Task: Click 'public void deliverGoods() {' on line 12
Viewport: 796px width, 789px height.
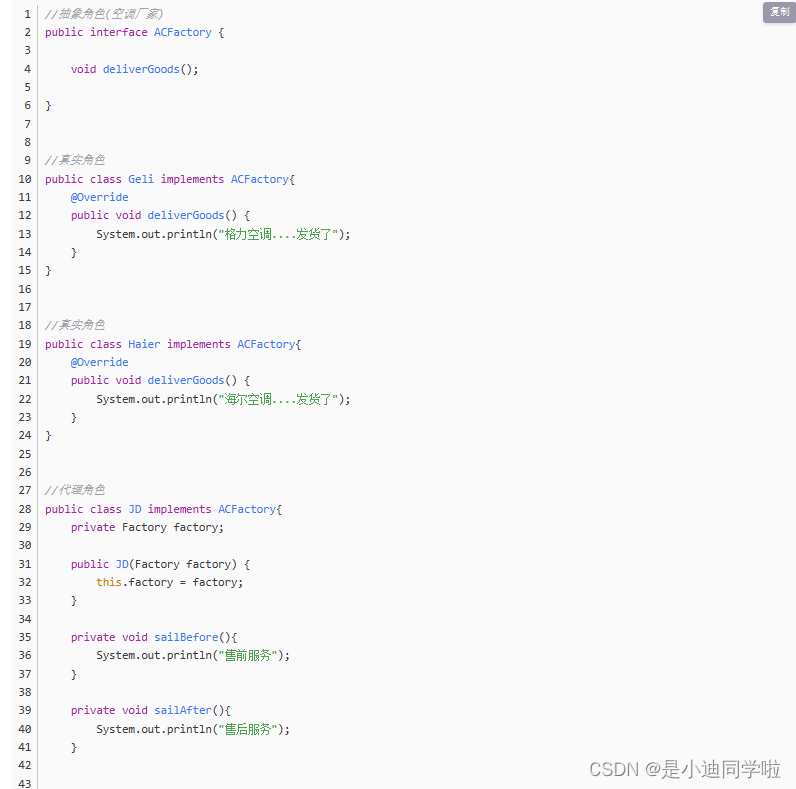Action: (160, 215)
